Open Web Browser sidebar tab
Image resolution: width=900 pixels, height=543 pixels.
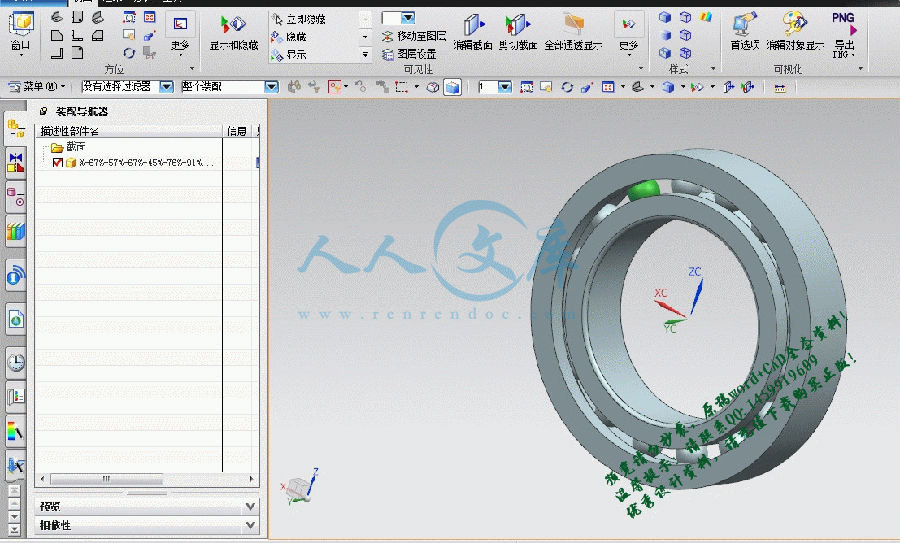pyautogui.click(x=15, y=319)
